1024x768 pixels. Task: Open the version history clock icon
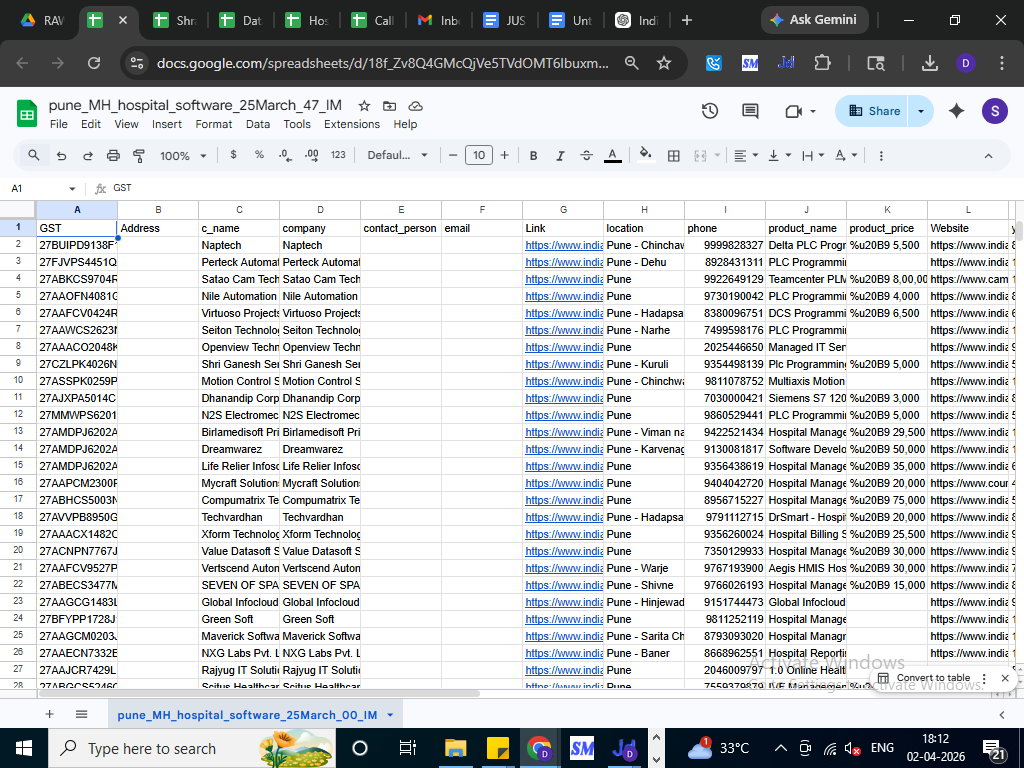(x=710, y=111)
